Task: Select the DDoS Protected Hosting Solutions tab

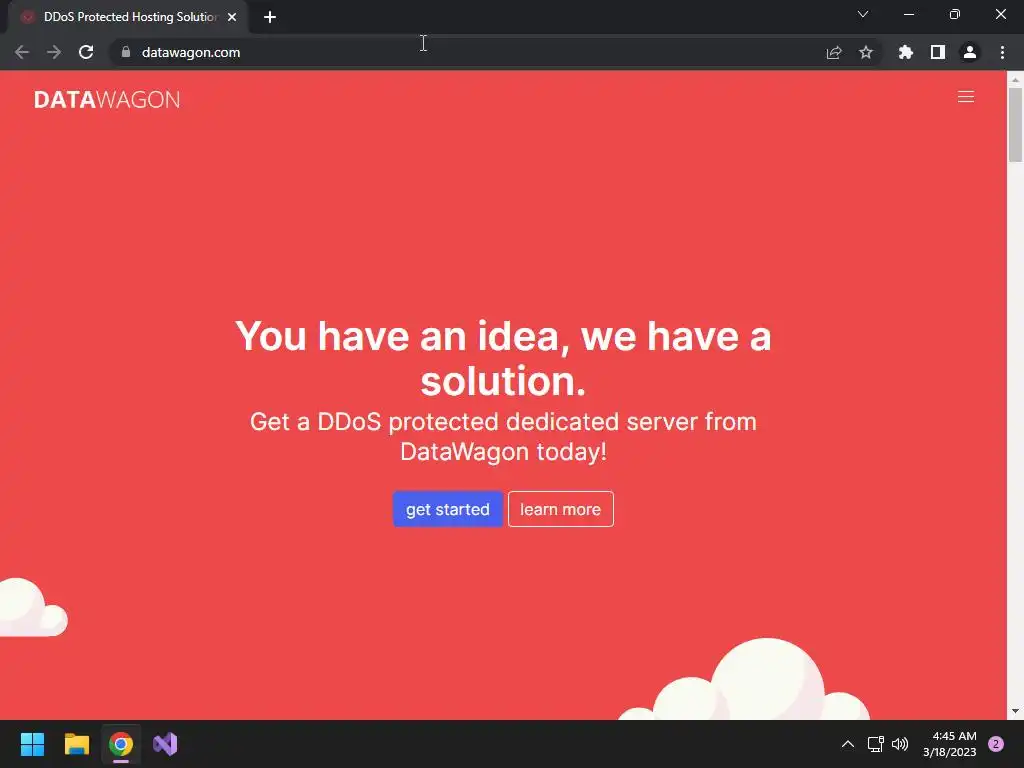Action: (x=129, y=17)
